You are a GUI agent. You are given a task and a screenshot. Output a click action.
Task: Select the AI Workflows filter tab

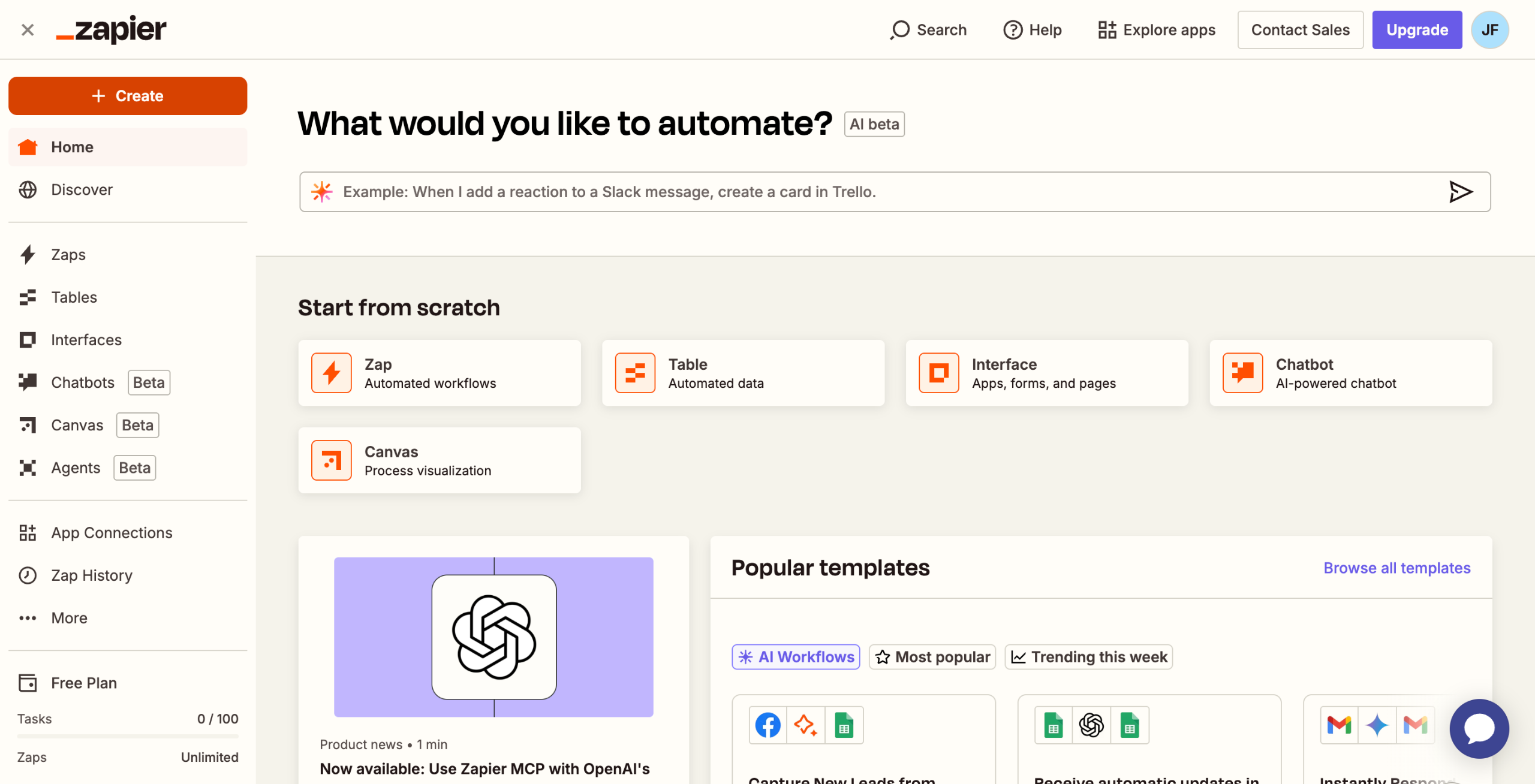[x=796, y=657]
